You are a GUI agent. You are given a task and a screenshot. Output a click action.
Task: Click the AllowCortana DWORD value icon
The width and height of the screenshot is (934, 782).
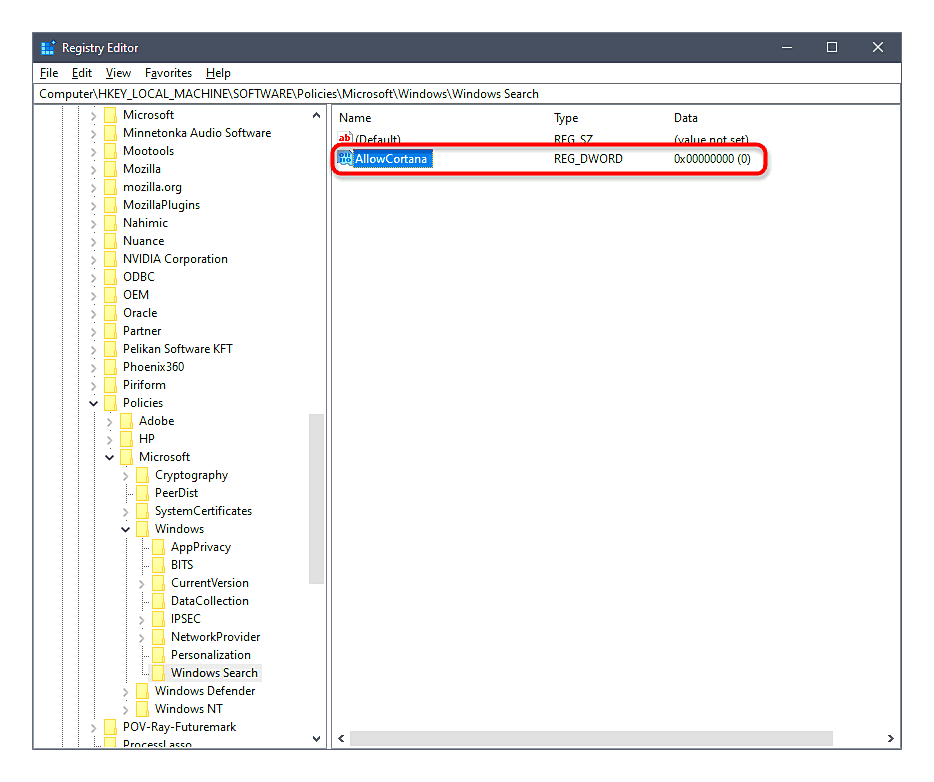345,159
